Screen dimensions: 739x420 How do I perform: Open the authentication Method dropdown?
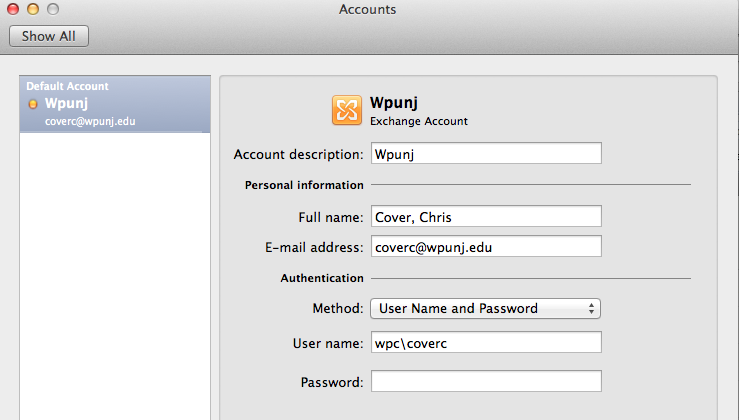pos(485,308)
